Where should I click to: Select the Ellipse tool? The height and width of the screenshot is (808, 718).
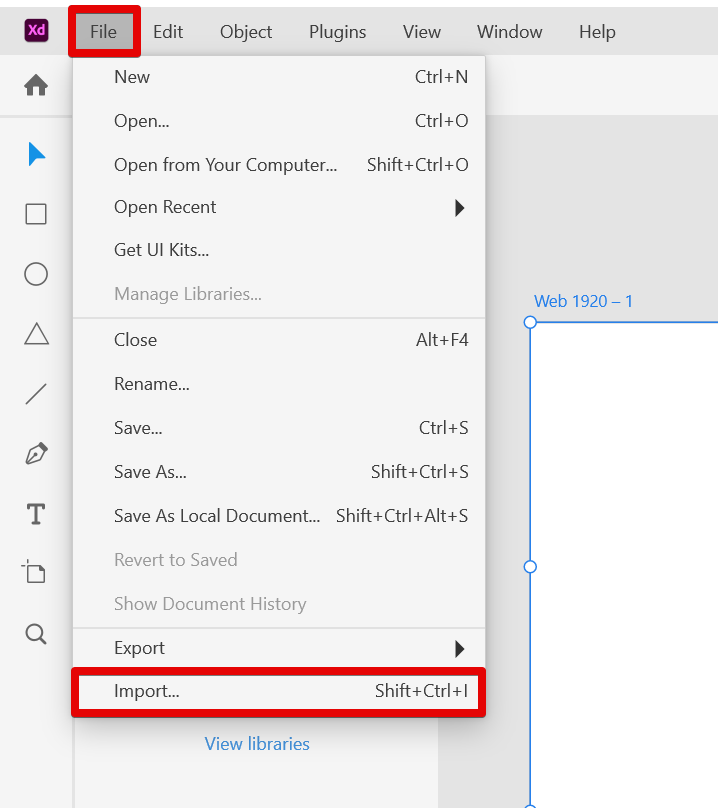click(36, 274)
